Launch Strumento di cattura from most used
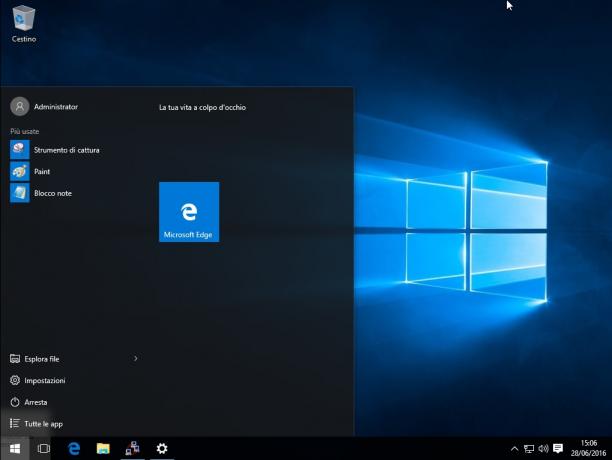Screen dimensions: 612x460 click(72, 150)
